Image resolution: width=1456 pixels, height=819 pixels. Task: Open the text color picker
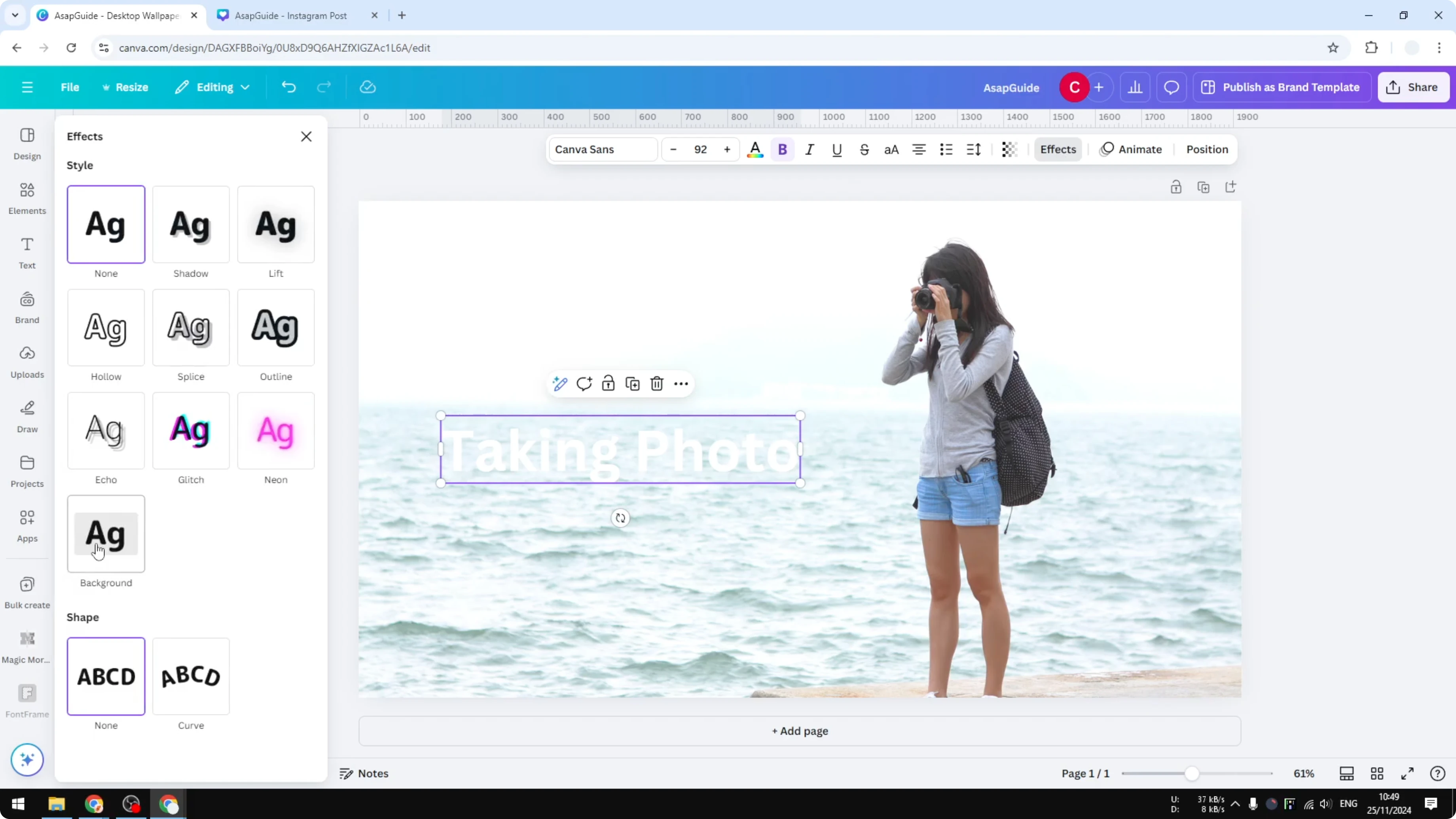point(755,149)
